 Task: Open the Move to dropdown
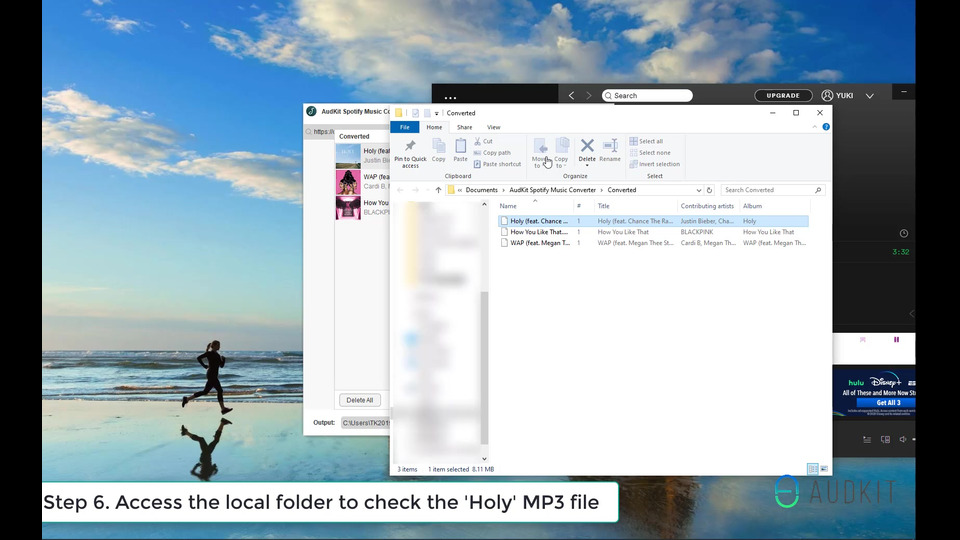[x=540, y=153]
